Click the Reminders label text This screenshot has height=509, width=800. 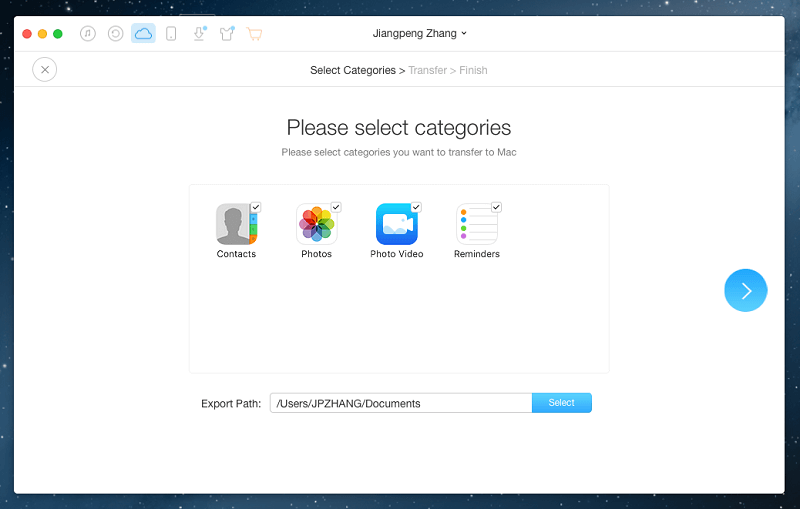pos(477,254)
